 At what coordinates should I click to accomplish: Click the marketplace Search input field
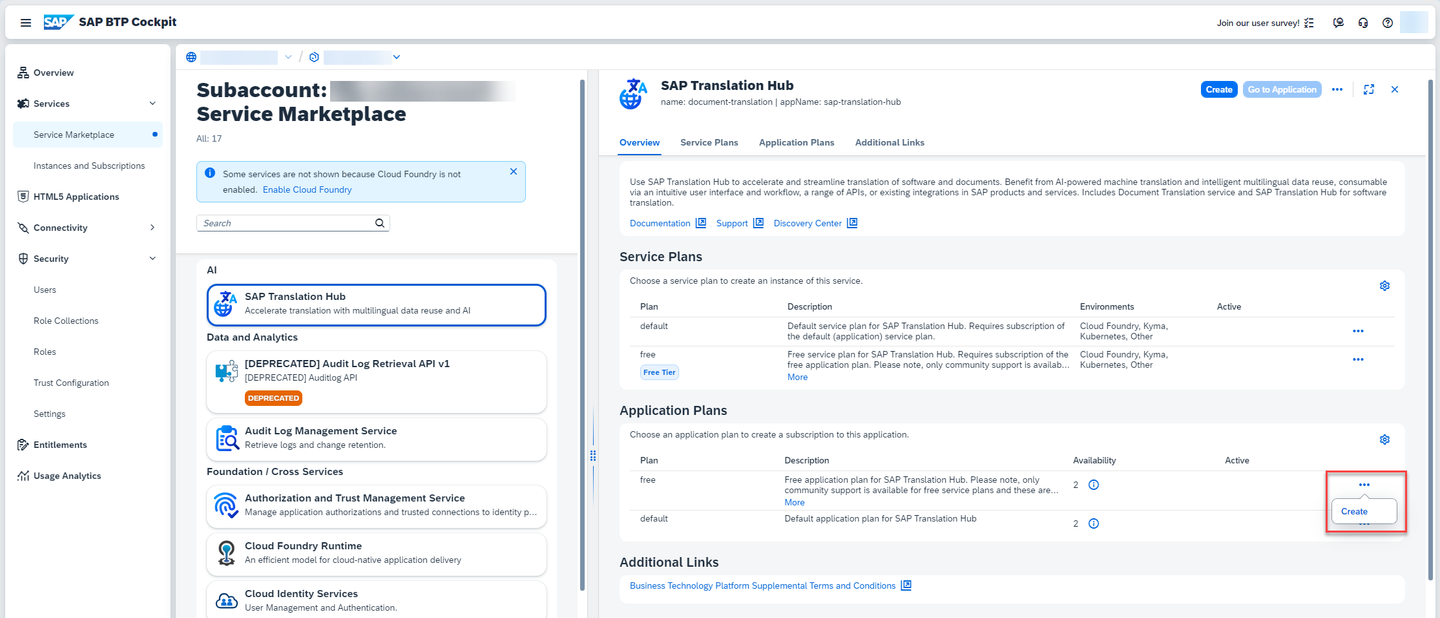tap(293, 223)
